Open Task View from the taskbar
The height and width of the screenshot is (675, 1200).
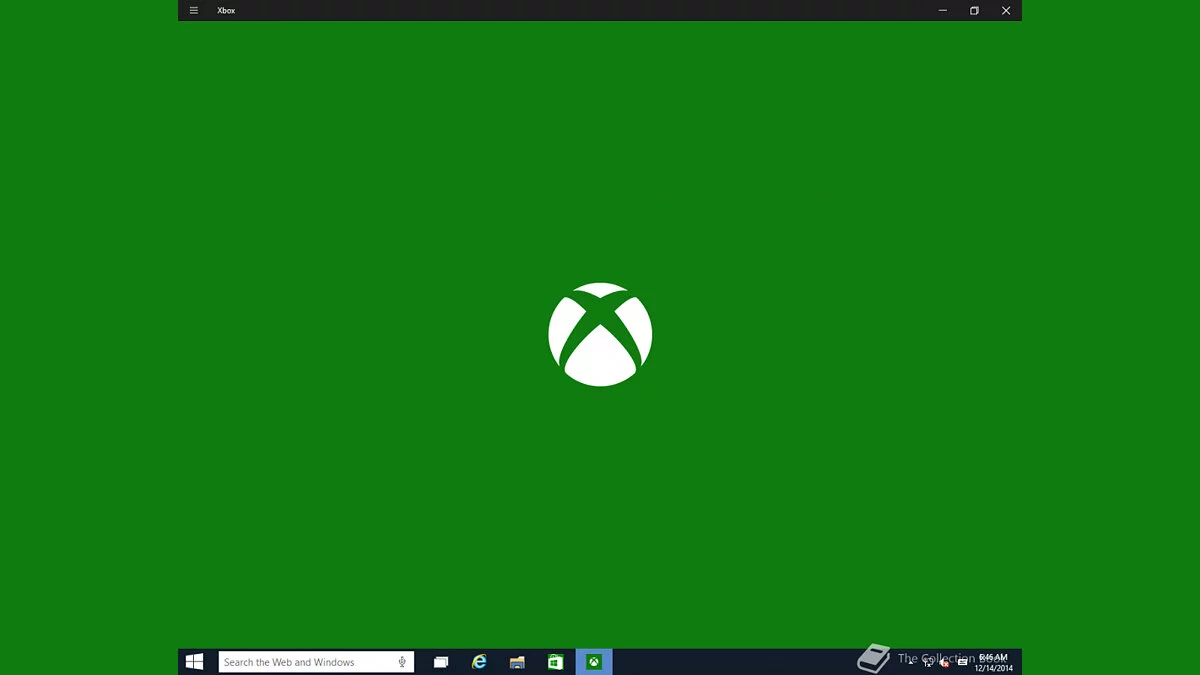point(441,662)
